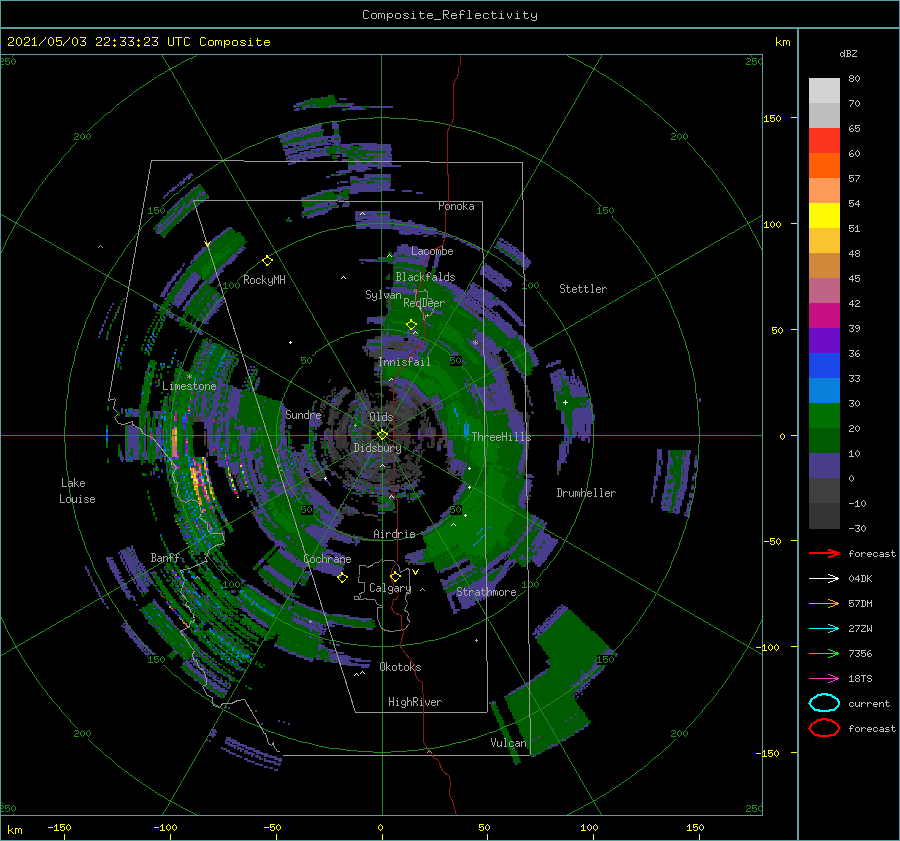Screen dimensions: 900x841
Task: Click the bright yellow 51-54 dBZ swatch
Action: point(824,215)
